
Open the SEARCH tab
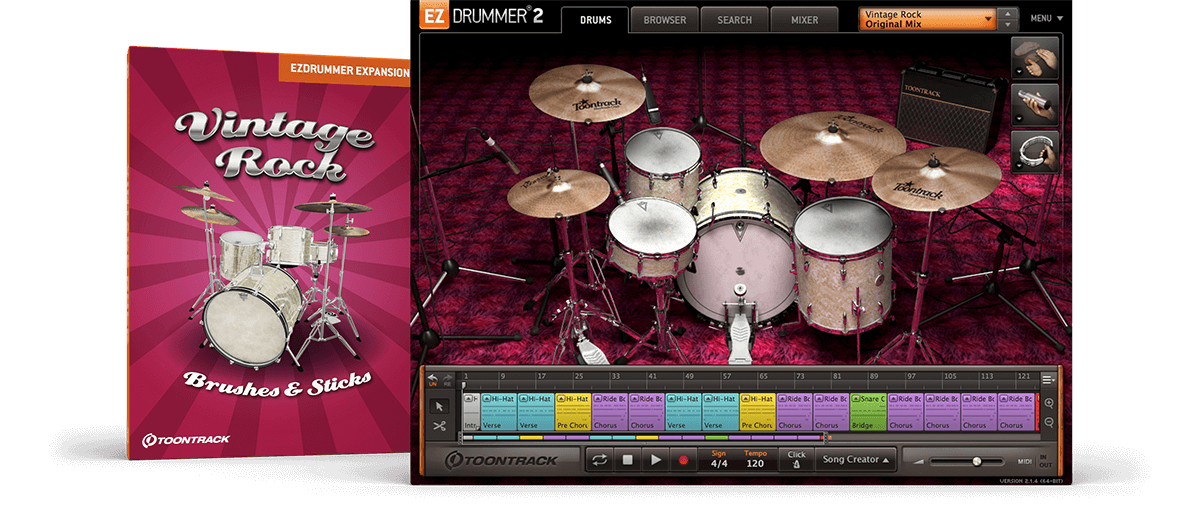click(734, 20)
